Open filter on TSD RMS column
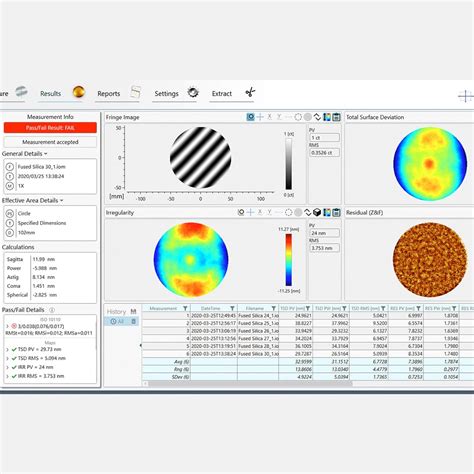 [383, 308]
